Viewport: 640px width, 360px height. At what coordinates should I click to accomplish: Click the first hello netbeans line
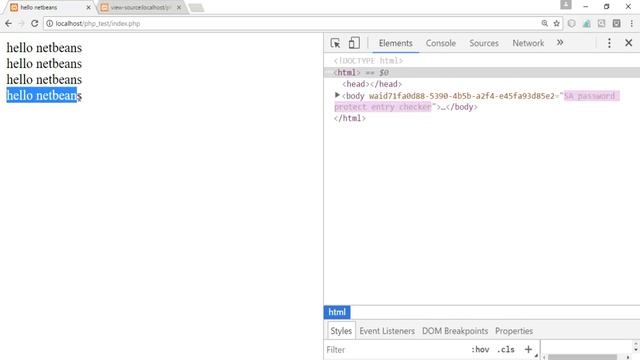[44, 48]
